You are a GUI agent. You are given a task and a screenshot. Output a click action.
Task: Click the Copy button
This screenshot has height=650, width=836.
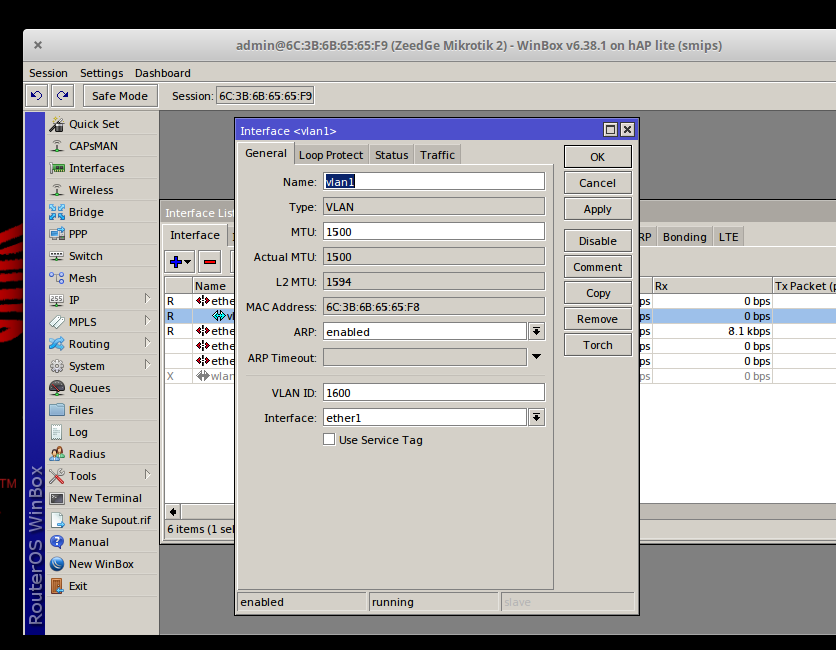(598, 293)
